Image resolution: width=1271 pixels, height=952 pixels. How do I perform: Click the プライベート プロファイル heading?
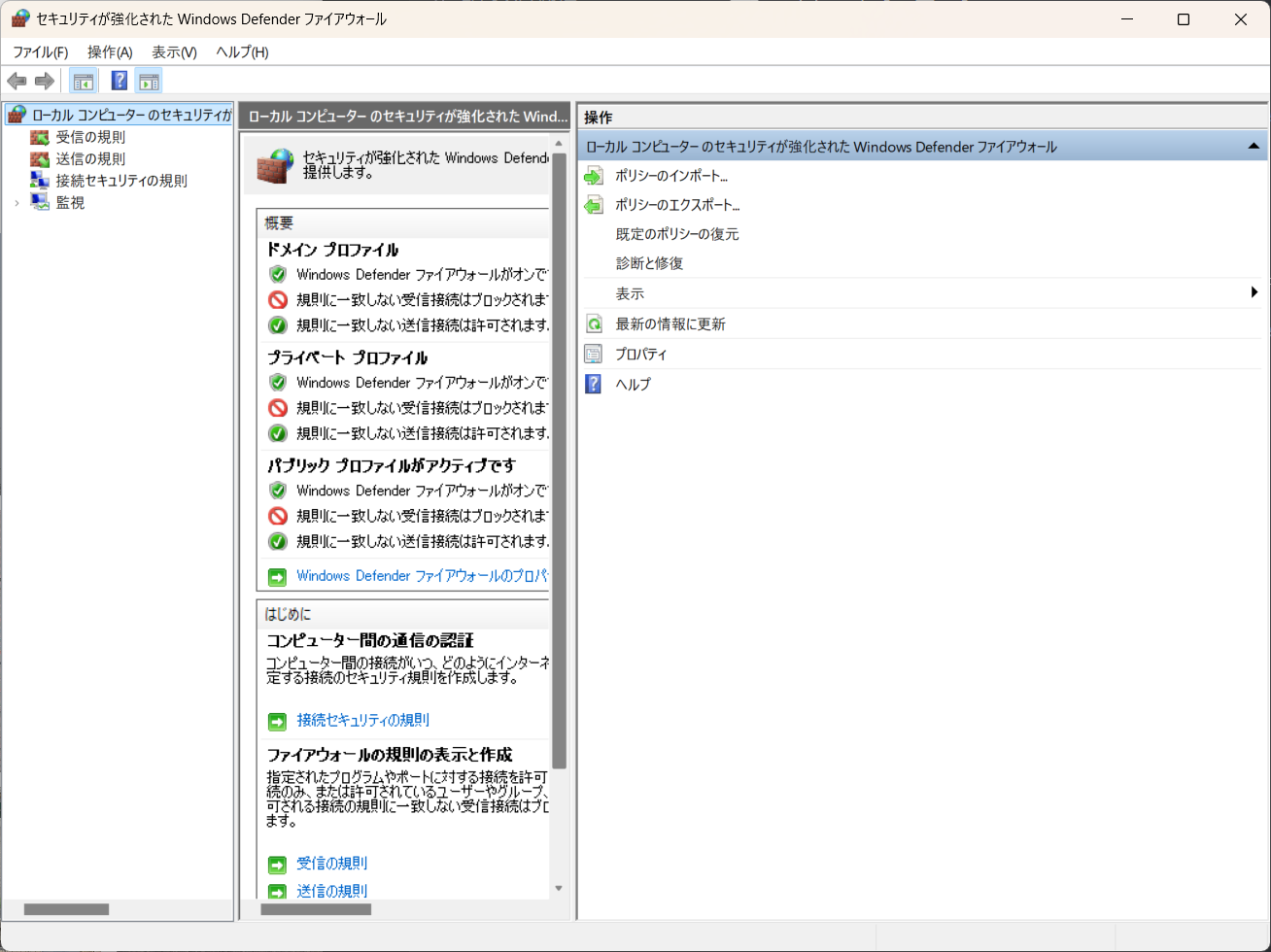click(347, 357)
